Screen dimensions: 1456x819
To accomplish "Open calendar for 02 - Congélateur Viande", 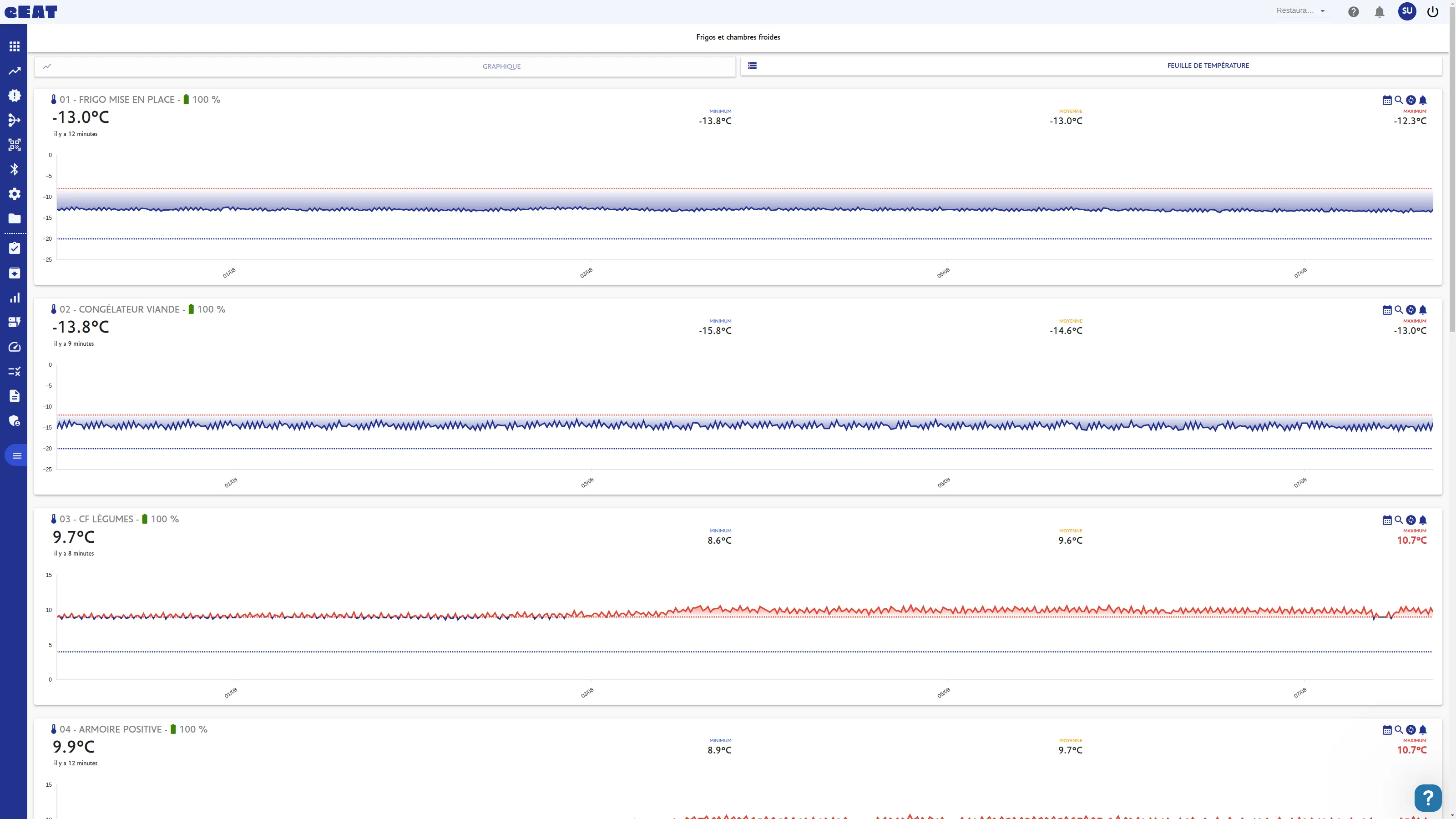I will (x=1387, y=310).
